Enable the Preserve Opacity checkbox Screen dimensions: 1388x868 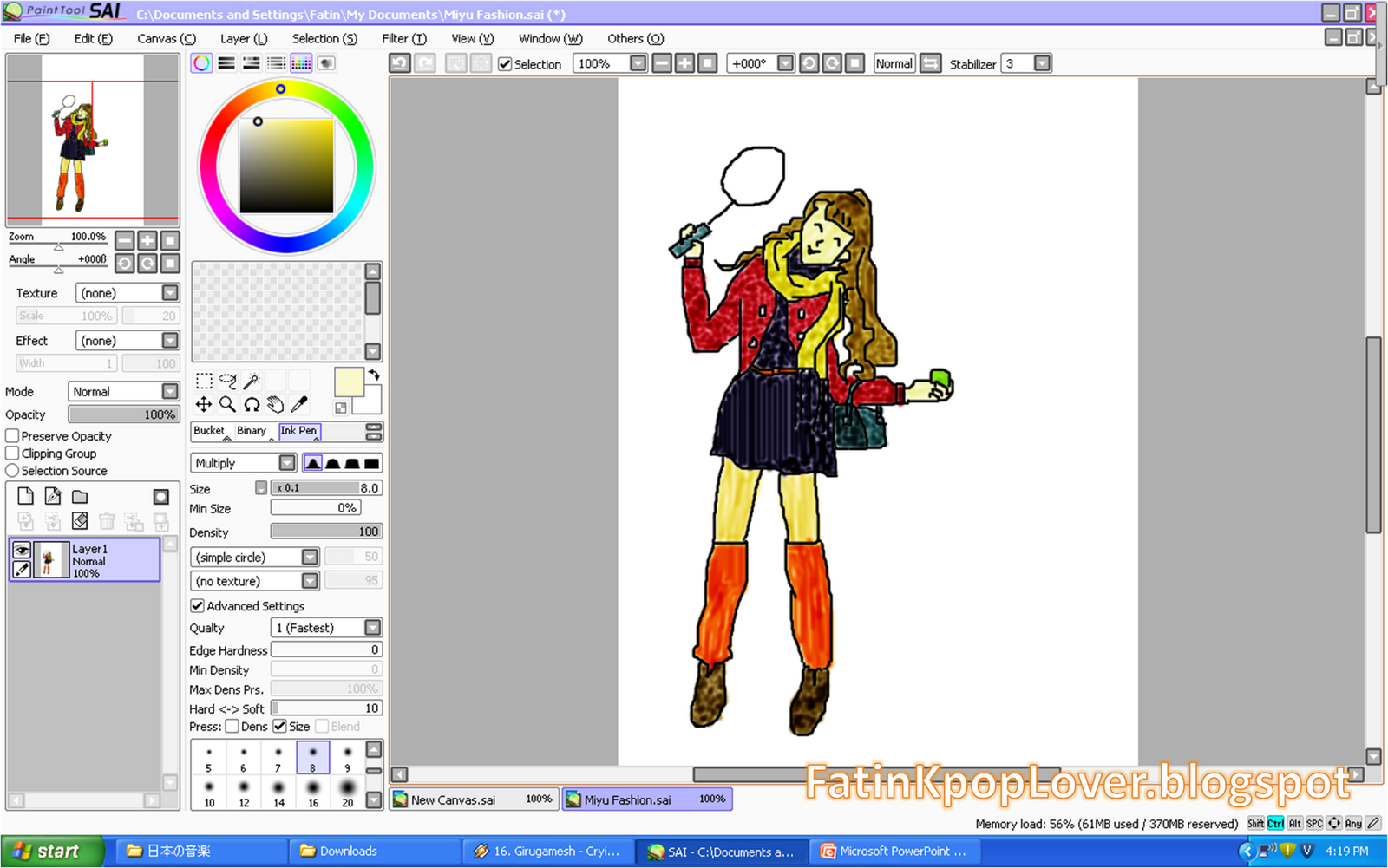click(x=12, y=435)
